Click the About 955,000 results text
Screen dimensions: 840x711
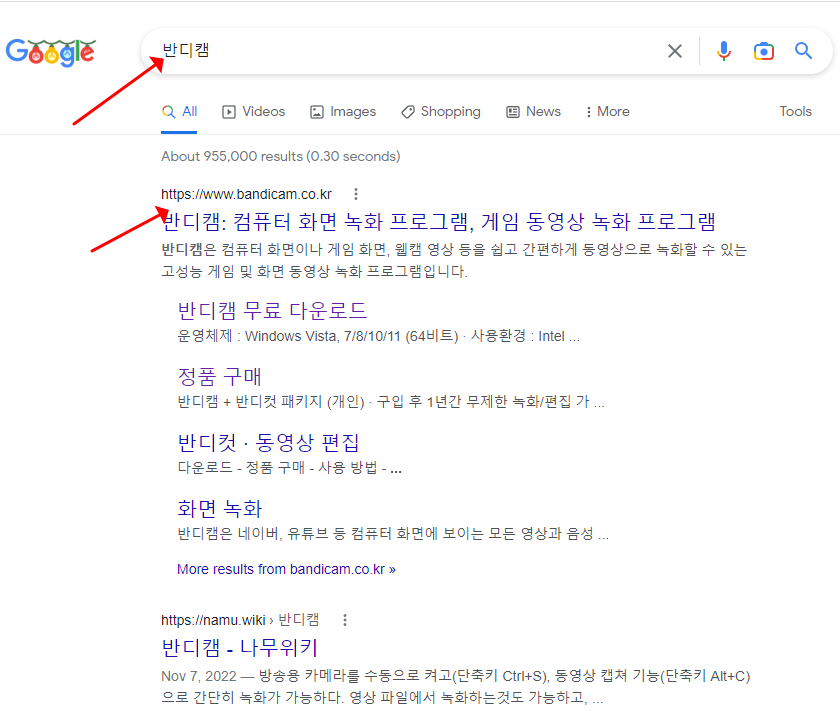pos(281,156)
